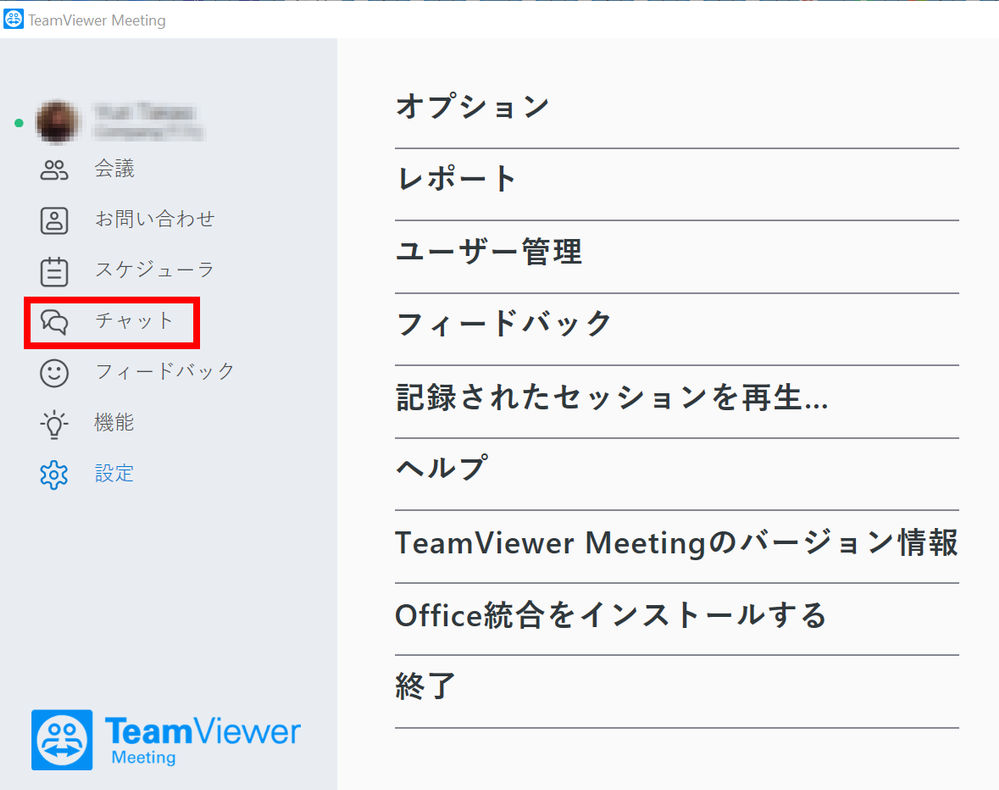Click the 会議 people icon
Image resolution: width=999 pixels, height=790 pixels.
pos(54,169)
